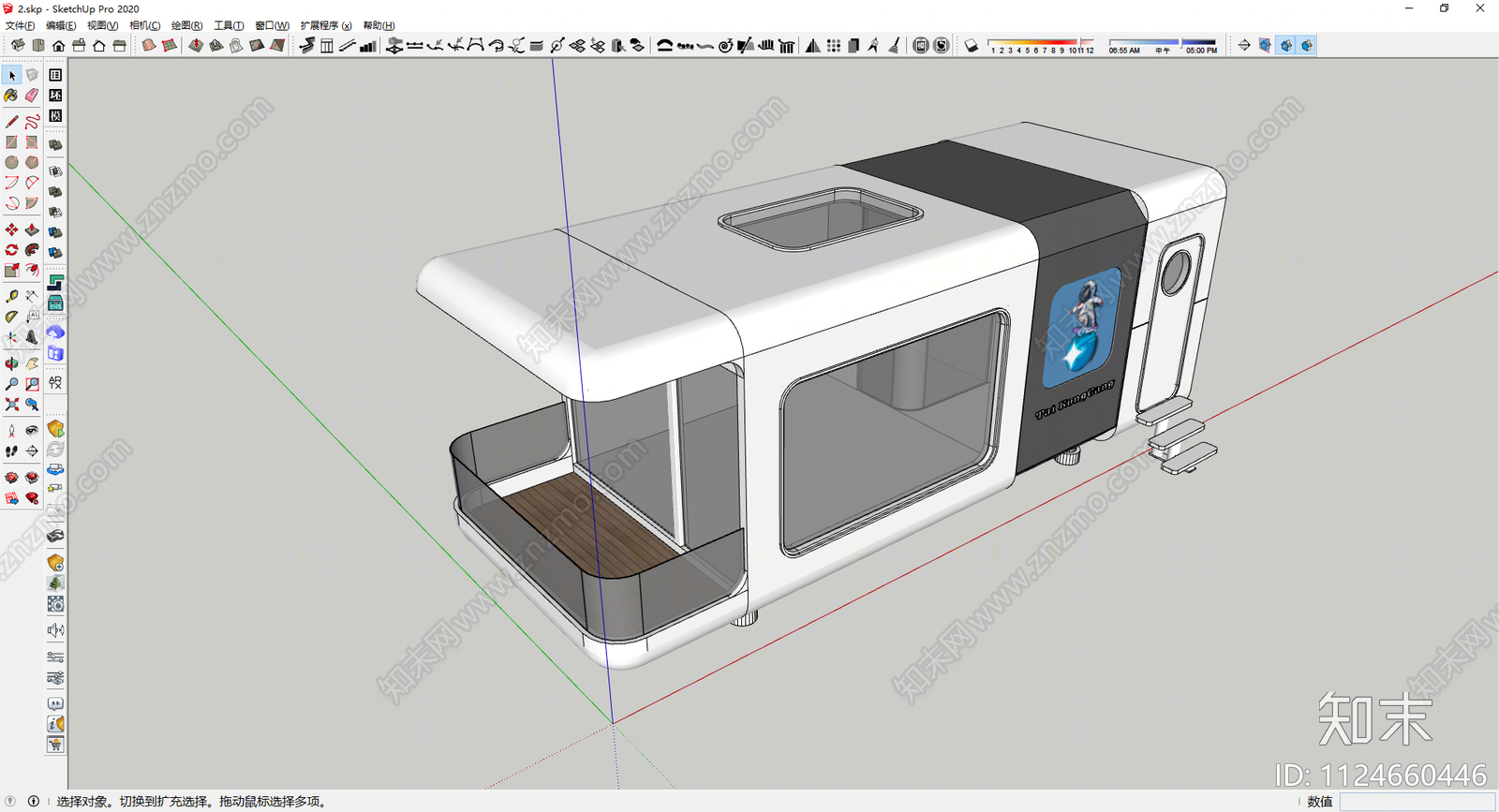Select the Protractor tool
Viewport: 1499px width, 812px height.
click(x=11, y=317)
